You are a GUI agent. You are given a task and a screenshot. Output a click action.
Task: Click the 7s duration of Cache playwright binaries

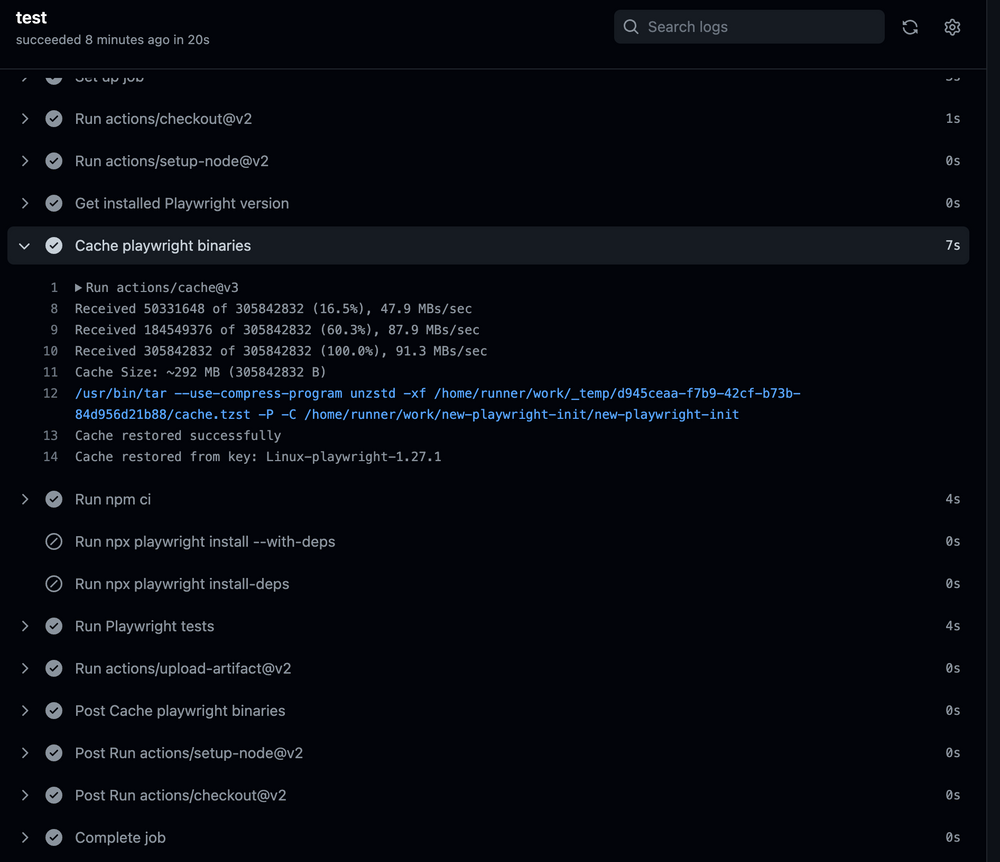click(x=953, y=245)
